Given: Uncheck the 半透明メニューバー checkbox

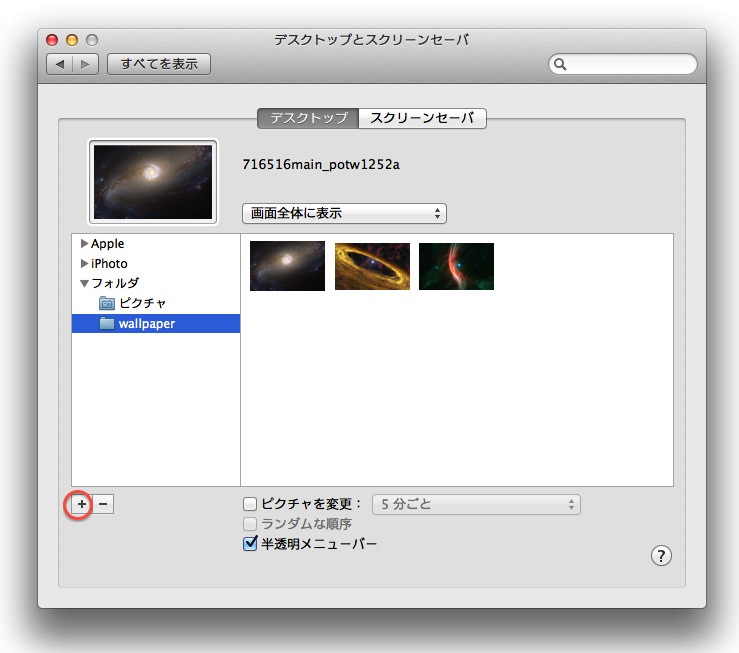Looking at the screenshot, I should pos(251,545).
